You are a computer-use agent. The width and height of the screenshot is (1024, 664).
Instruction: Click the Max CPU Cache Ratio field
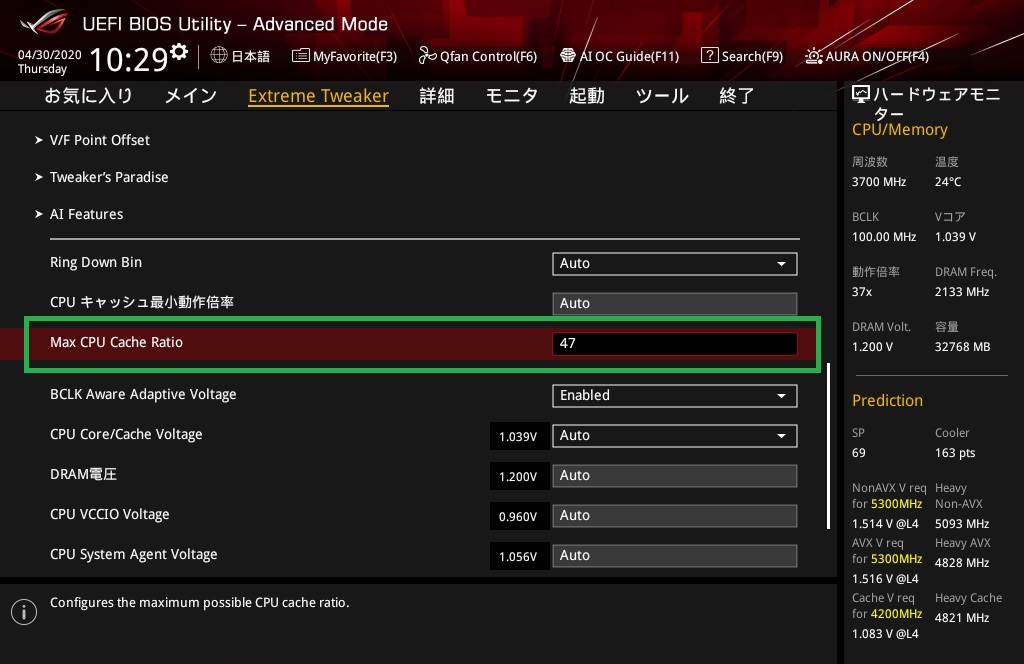675,343
